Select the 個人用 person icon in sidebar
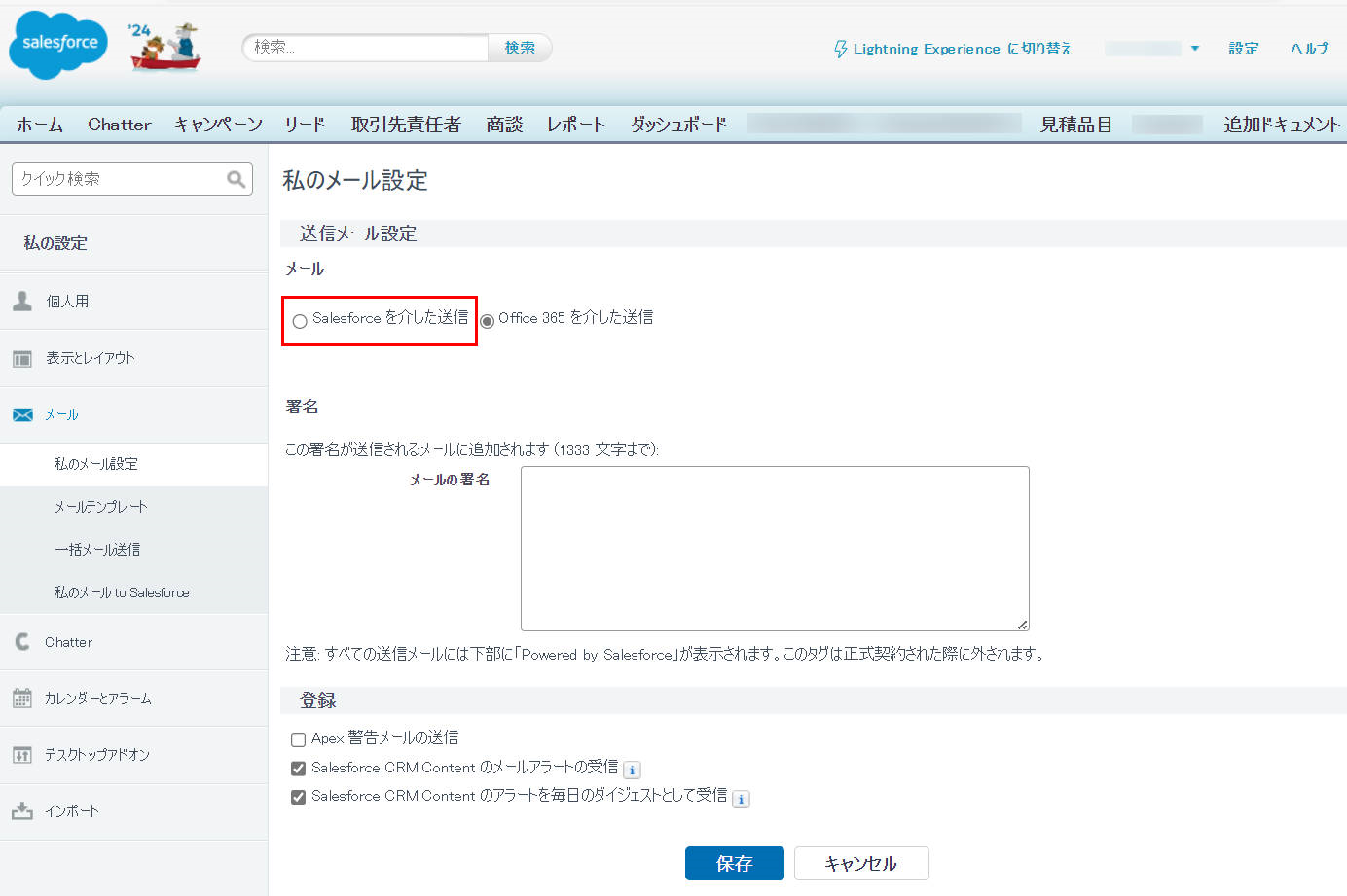Viewport: 1347px width, 896px height. point(21,301)
